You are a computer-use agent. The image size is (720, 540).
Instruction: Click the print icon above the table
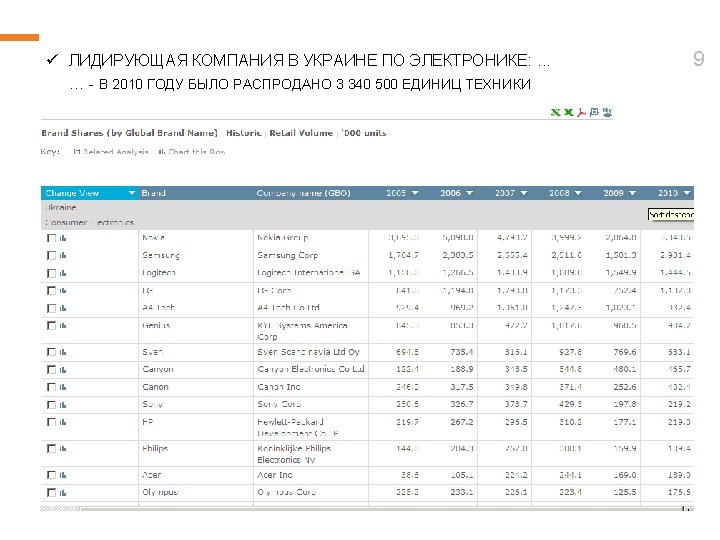coord(594,112)
